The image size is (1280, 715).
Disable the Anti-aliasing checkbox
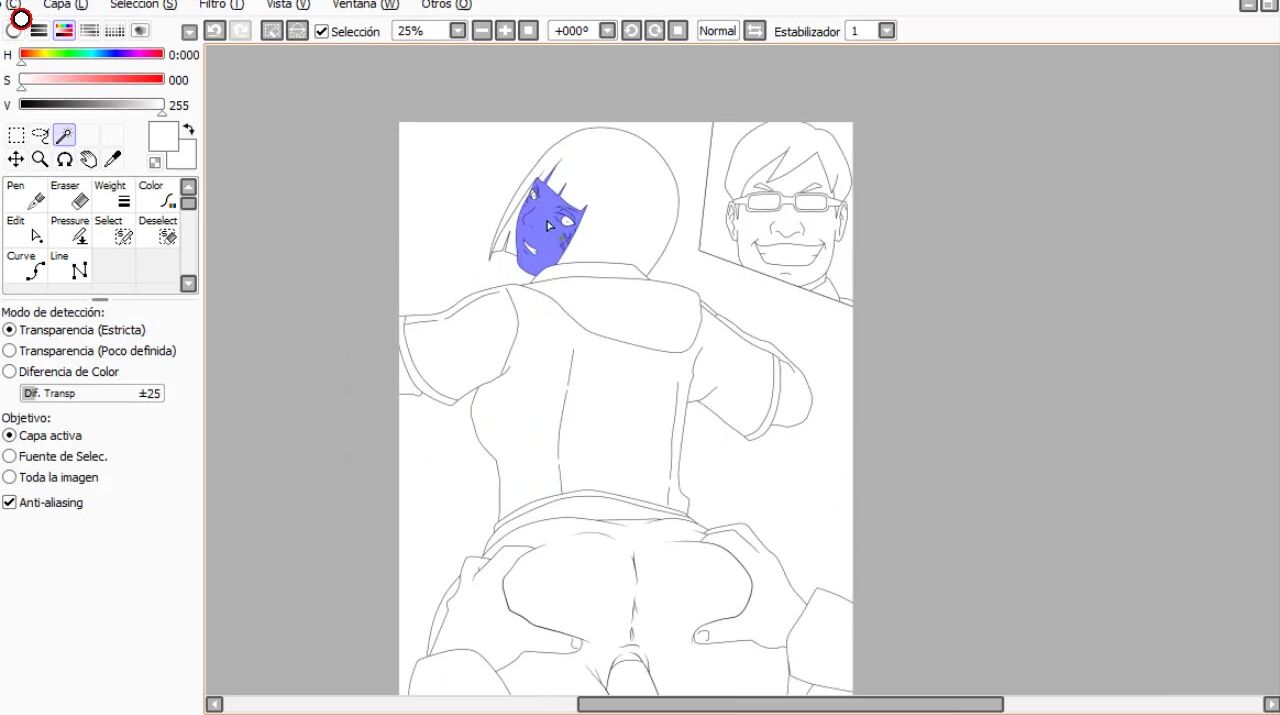[x=10, y=503]
